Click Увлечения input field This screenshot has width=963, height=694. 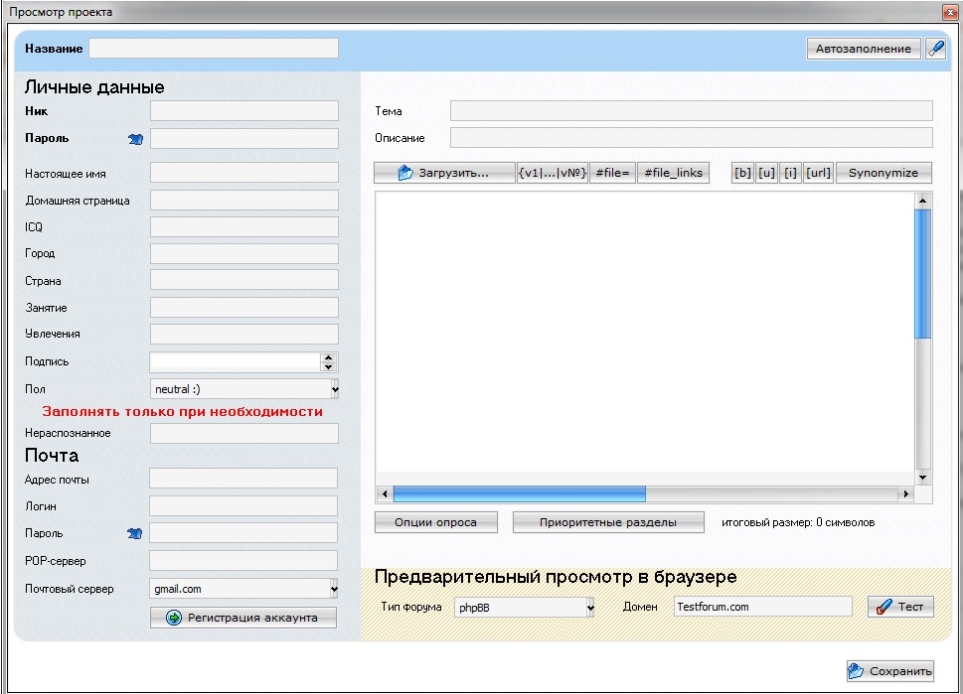tap(244, 333)
